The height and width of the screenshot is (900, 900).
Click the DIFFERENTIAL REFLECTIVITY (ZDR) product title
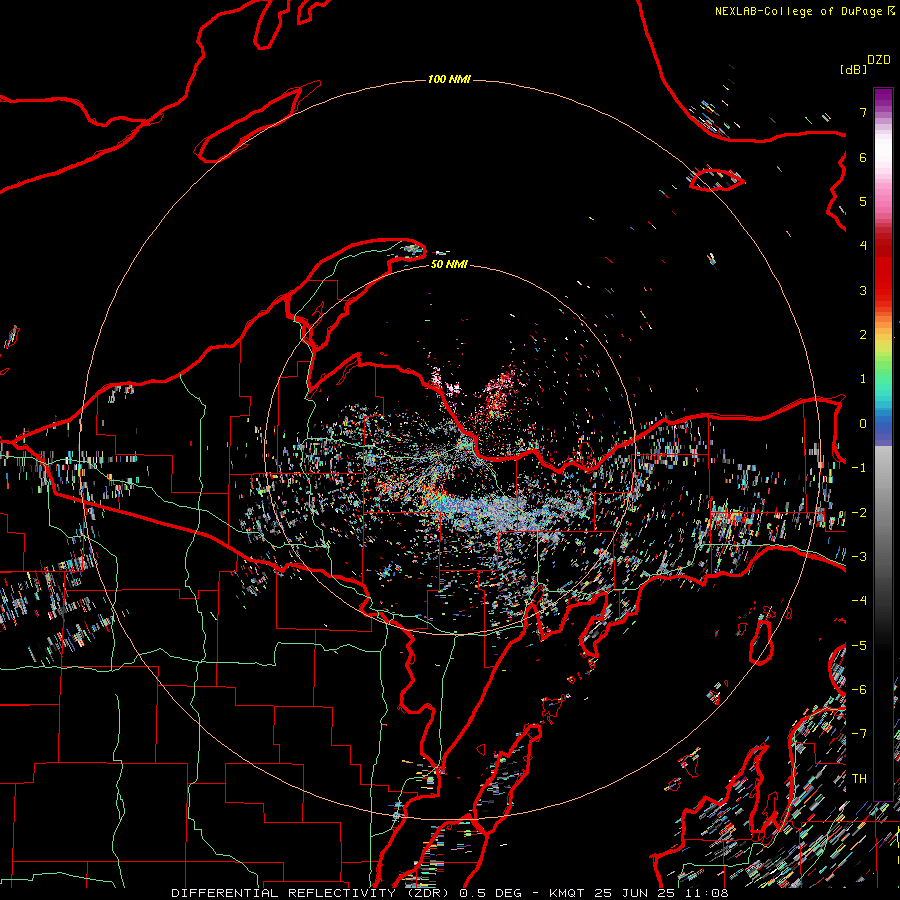[x=312, y=893]
